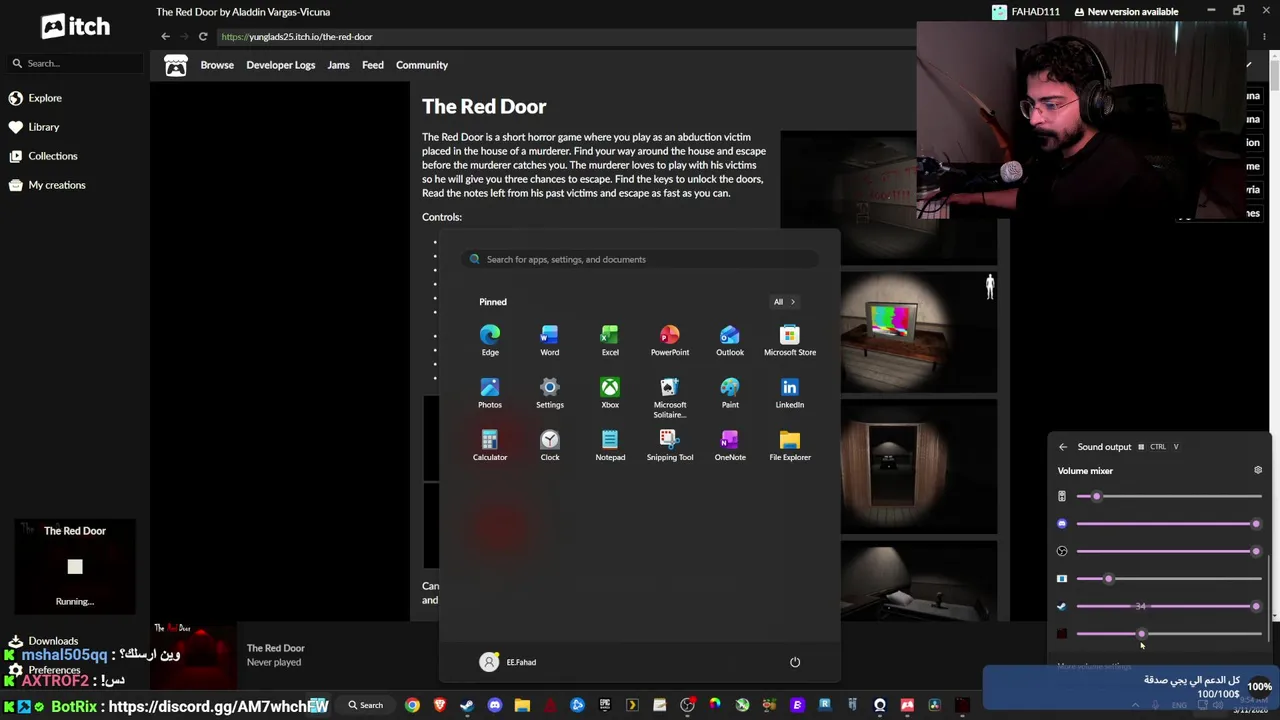Click the itch.io controller logo

(x=176, y=65)
